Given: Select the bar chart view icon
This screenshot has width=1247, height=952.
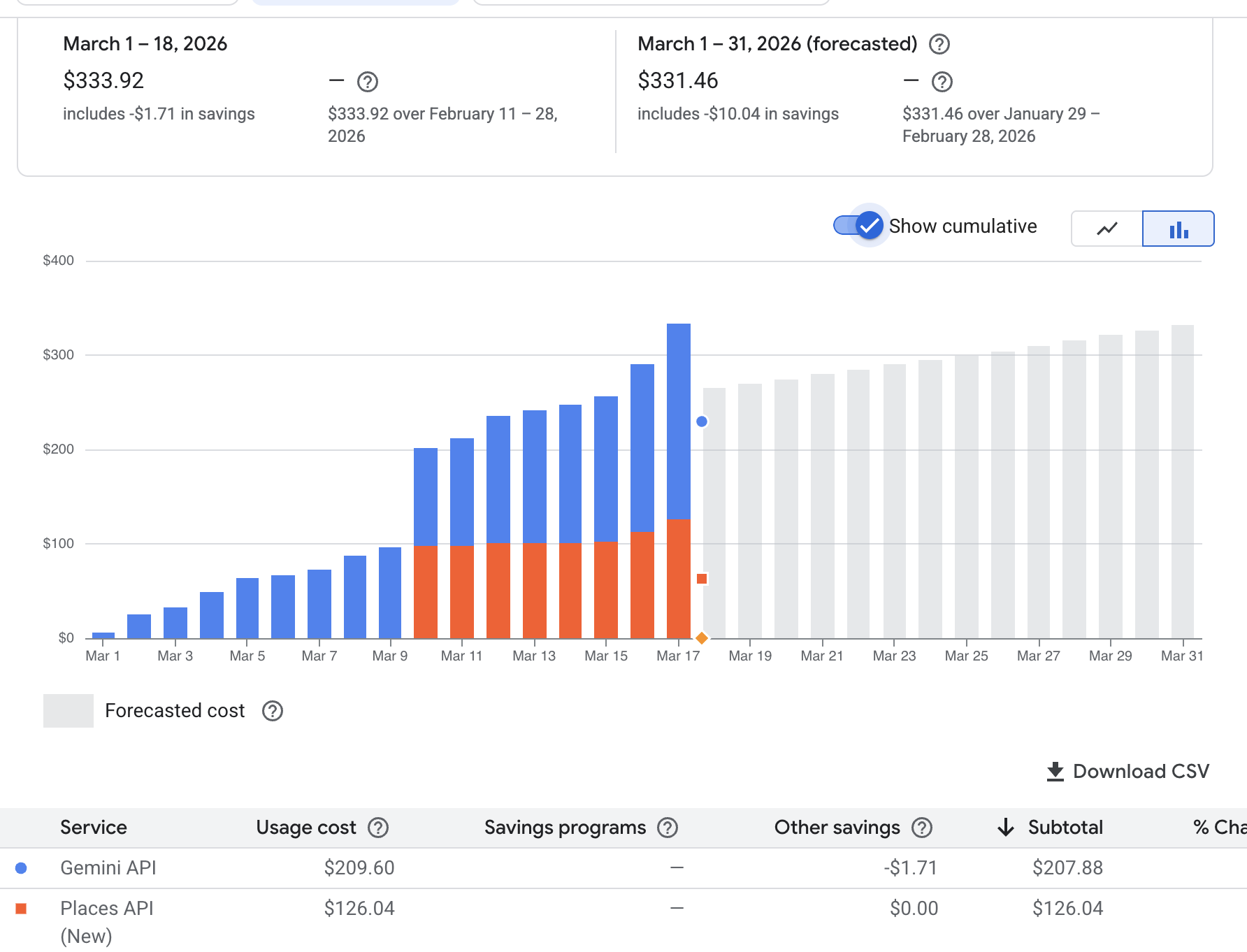Looking at the screenshot, I should coord(1178,228).
